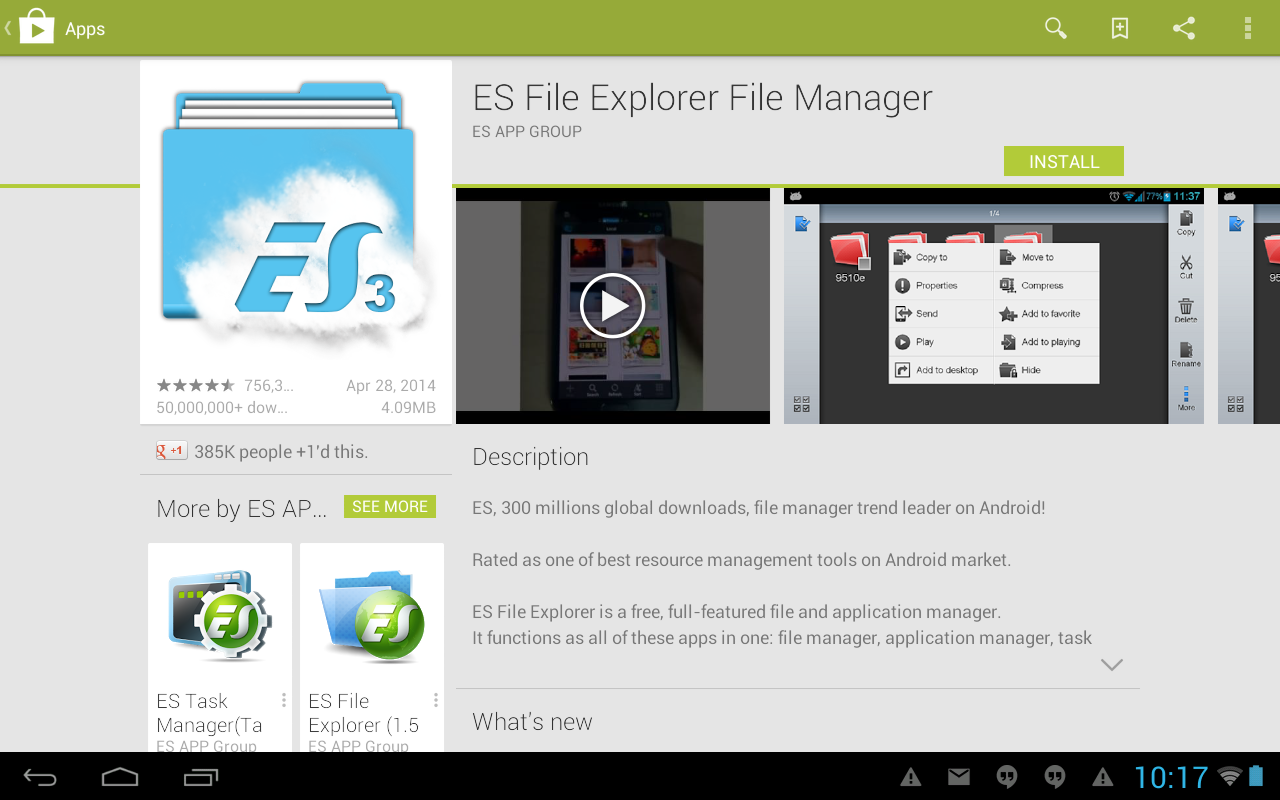
Task: Click the Google +1 button
Action: coord(171,451)
